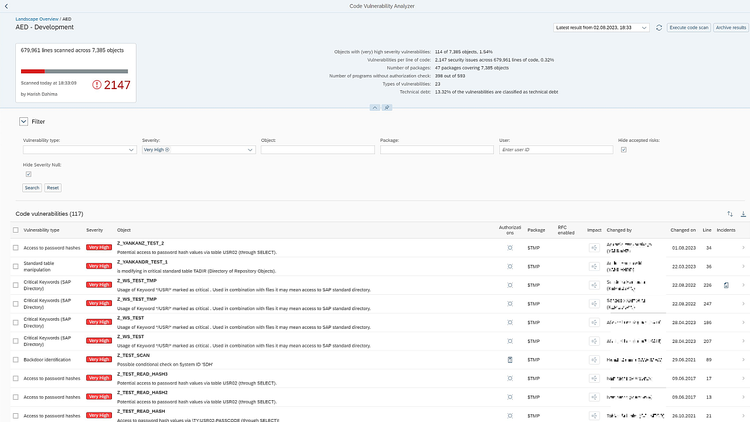This screenshot has height=422, width=750.
Task: Open incident icon on line 226 row
Action: pyautogui.click(x=726, y=285)
